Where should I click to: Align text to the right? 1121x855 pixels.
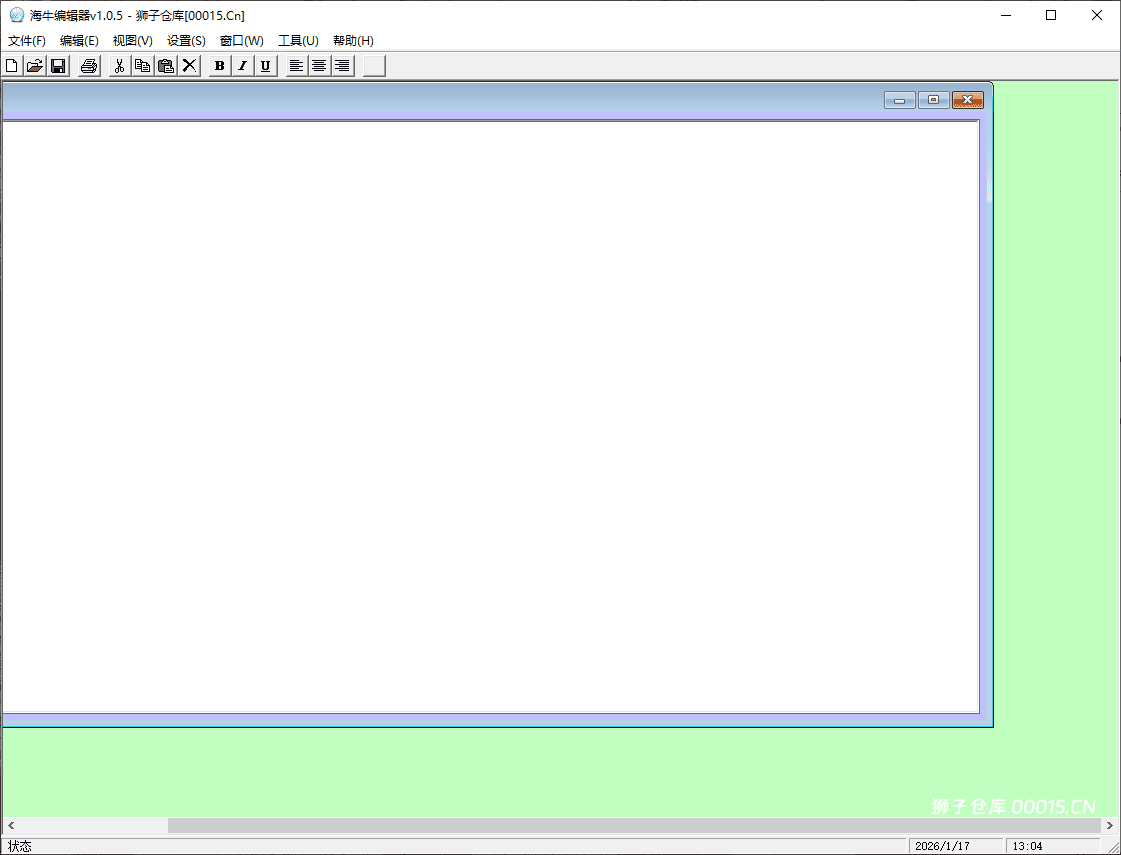(342, 66)
